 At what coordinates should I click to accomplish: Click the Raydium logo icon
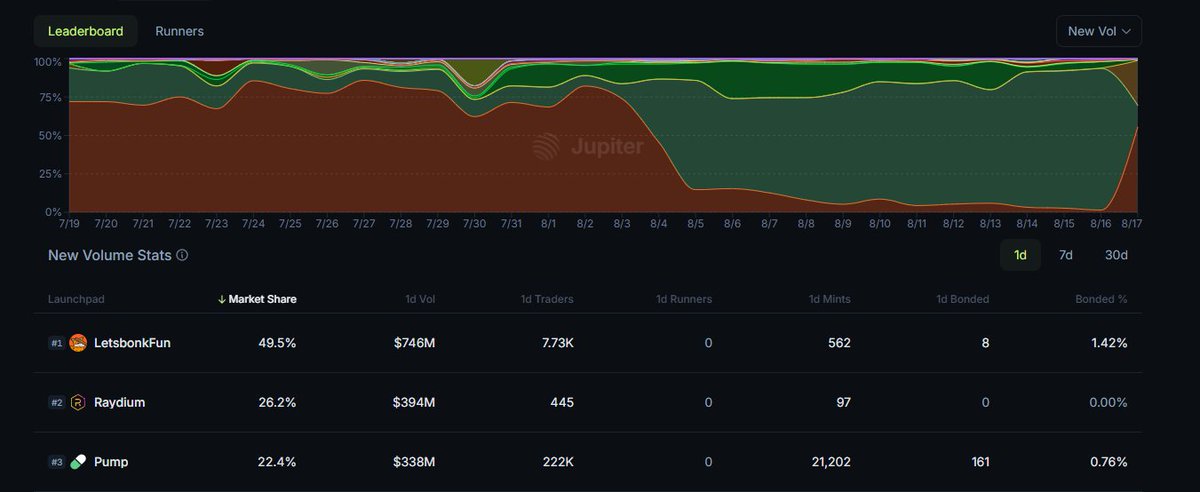[78, 402]
